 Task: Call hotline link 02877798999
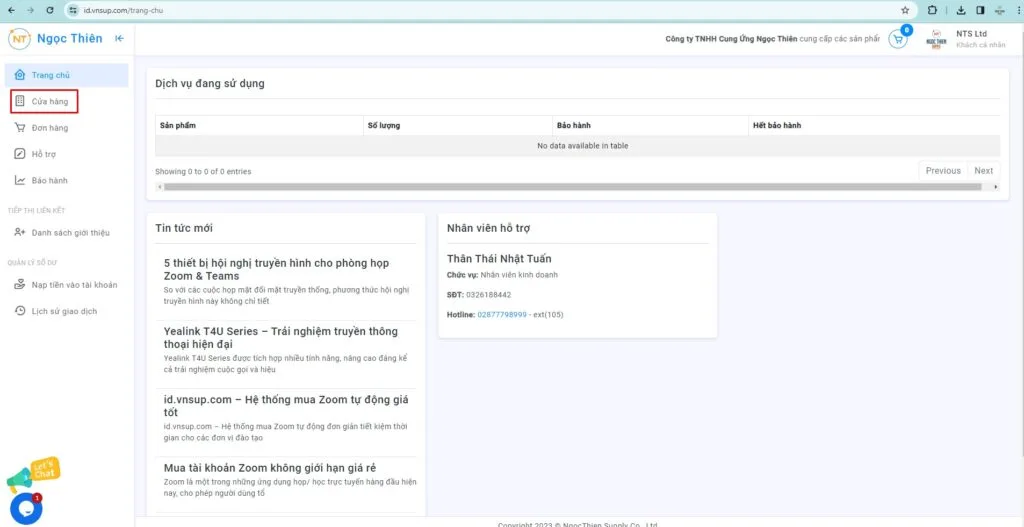(501, 315)
